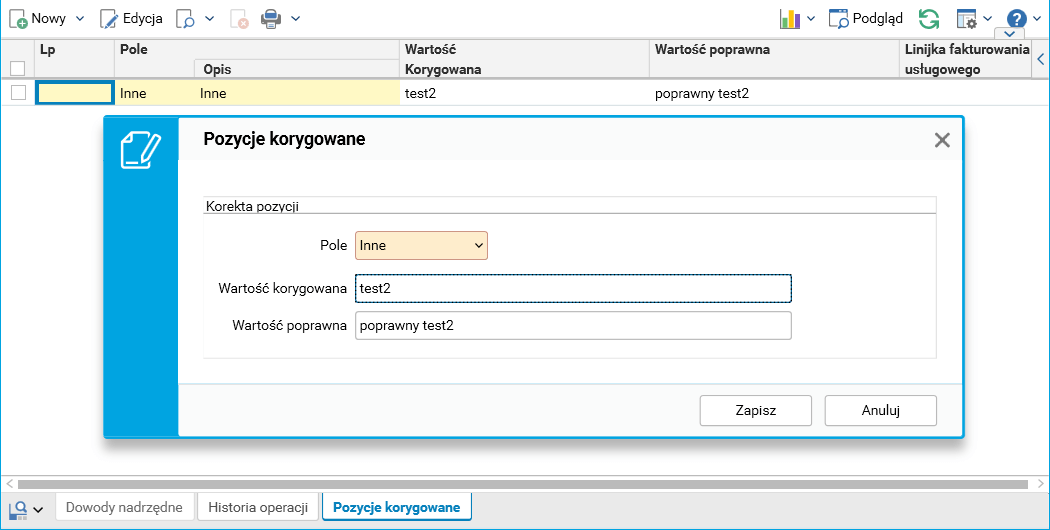The image size is (1050, 530).
Task: Click the scrollbar right arrow
Action: pos(1040,484)
